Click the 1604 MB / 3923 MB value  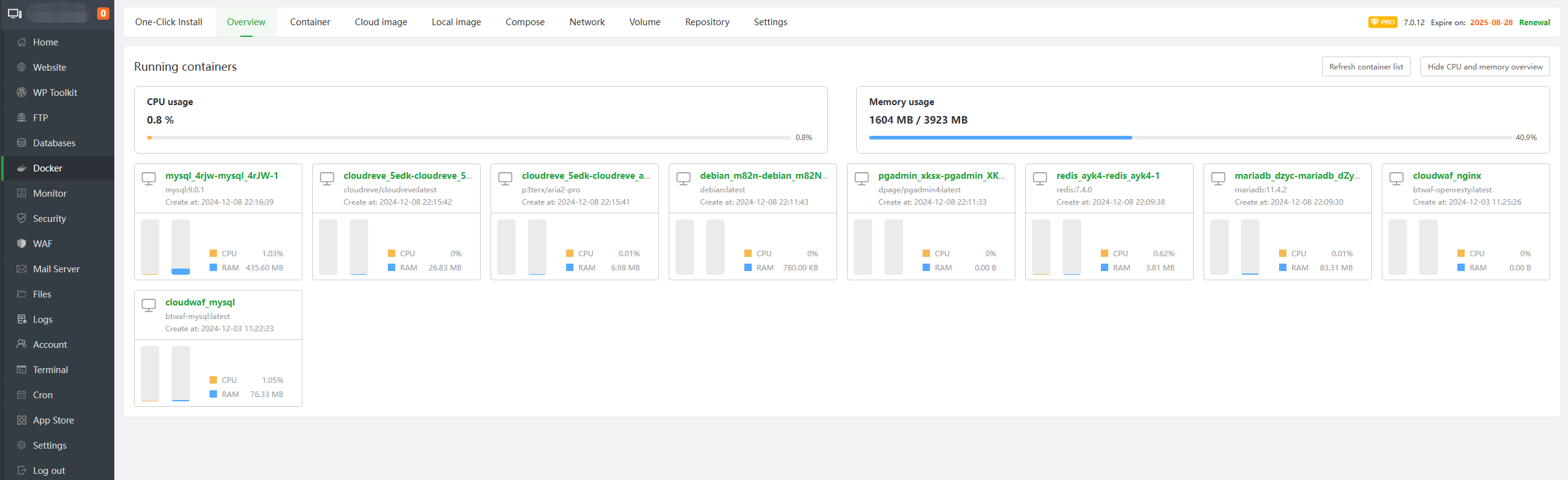coord(918,120)
